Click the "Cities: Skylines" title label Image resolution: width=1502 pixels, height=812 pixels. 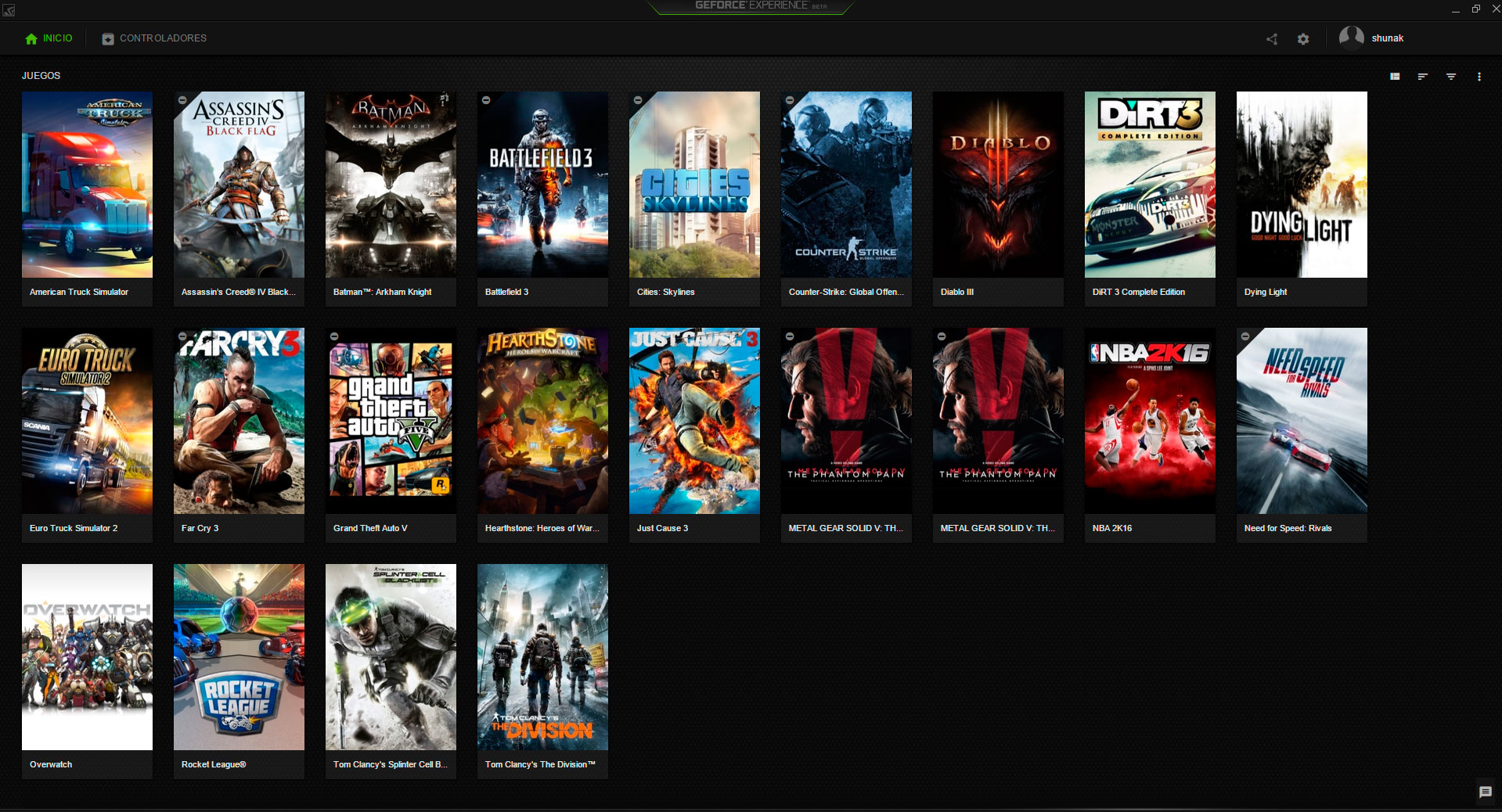tap(665, 292)
